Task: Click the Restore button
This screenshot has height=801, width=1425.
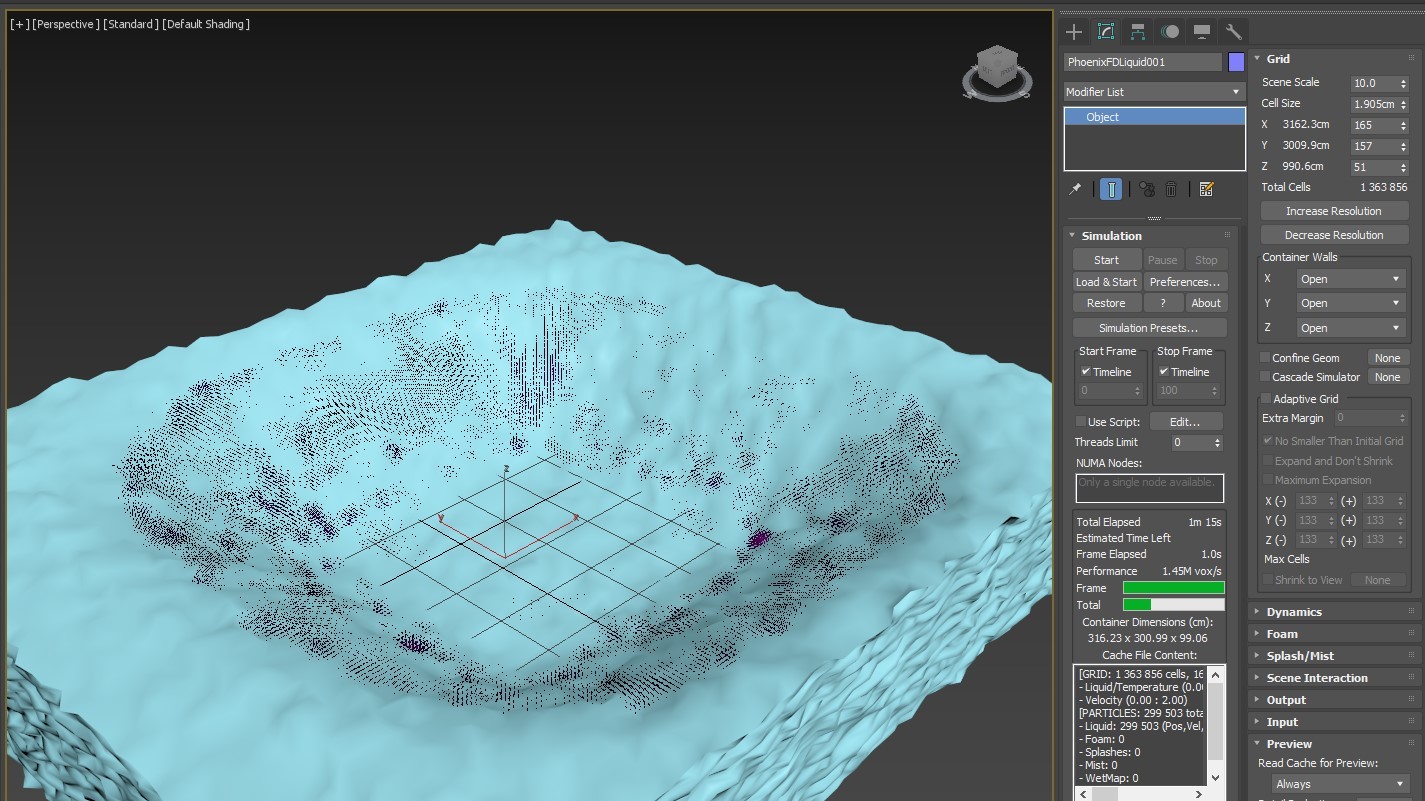Action: pyautogui.click(x=1106, y=303)
